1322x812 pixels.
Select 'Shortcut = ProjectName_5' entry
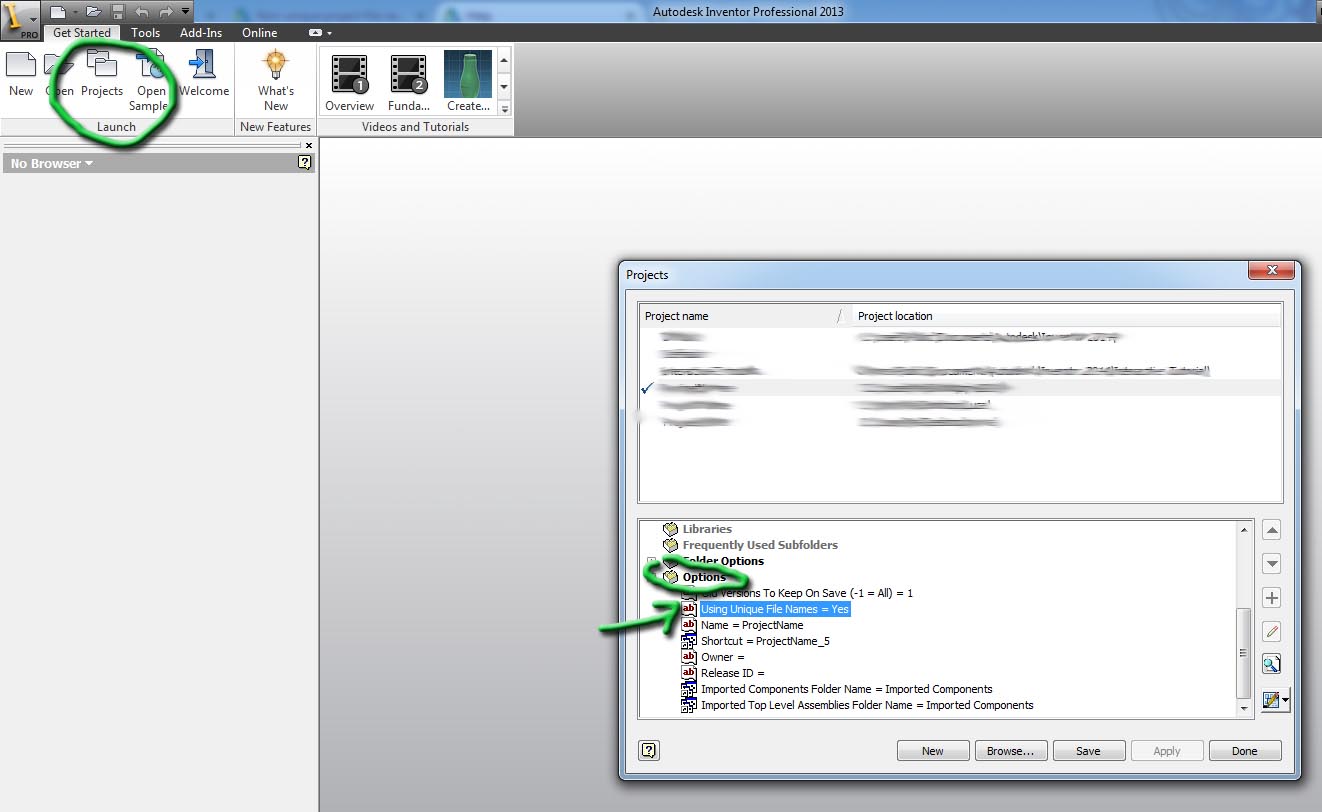click(x=765, y=641)
